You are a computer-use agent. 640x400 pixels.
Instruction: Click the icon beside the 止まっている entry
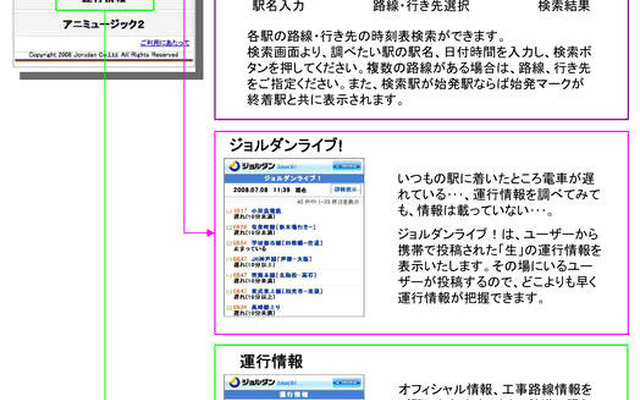coord(229,244)
